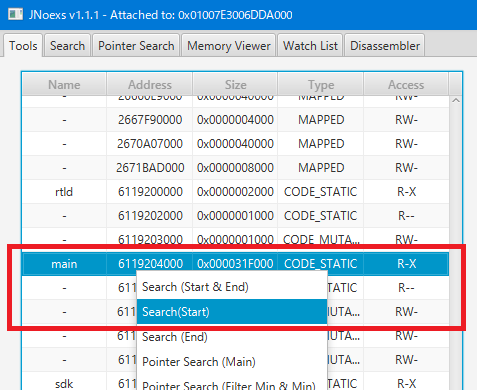
Task: Click CODE_STATIC type in rtld row
Action: [x=320, y=192]
